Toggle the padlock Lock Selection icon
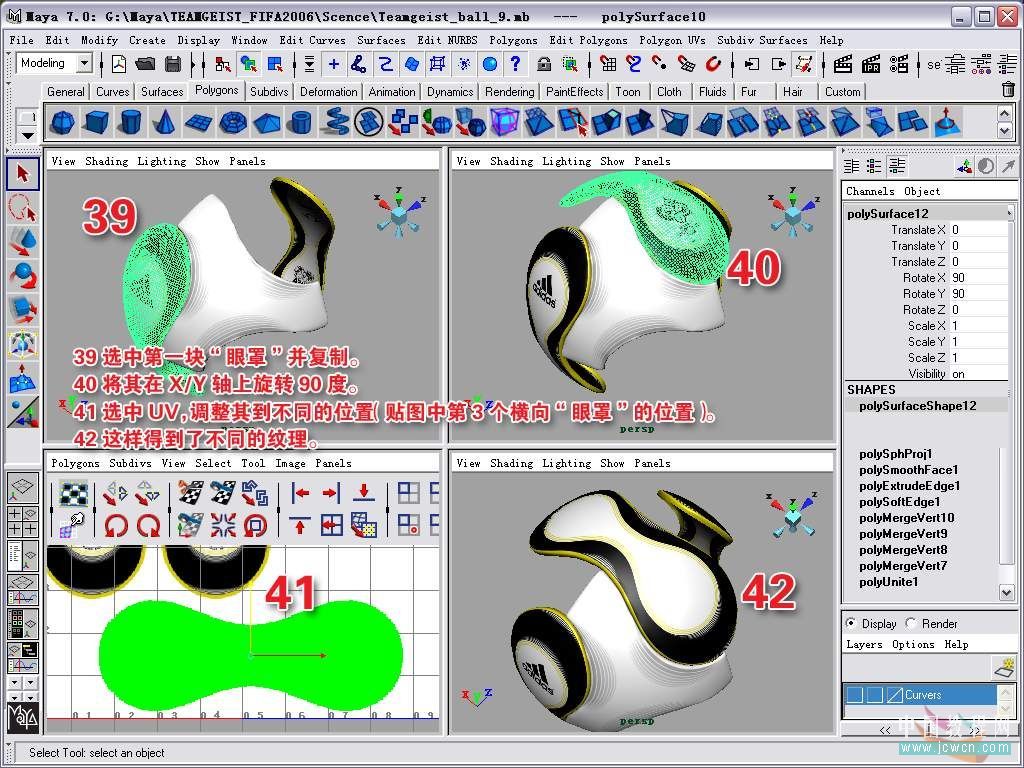Viewport: 1024px width, 768px height. (x=543, y=64)
